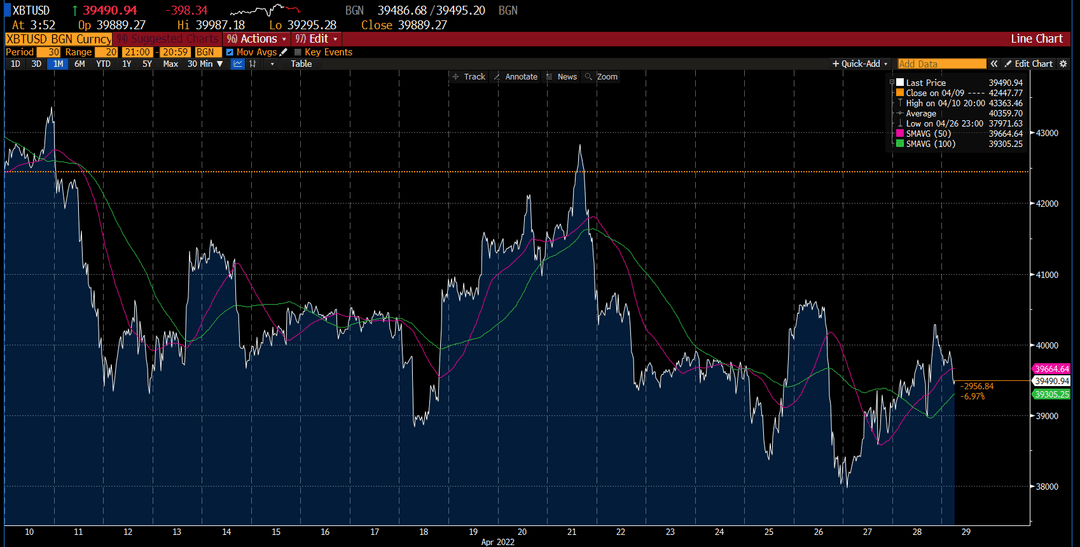Switch to the bar chart type icon

pos(253,63)
